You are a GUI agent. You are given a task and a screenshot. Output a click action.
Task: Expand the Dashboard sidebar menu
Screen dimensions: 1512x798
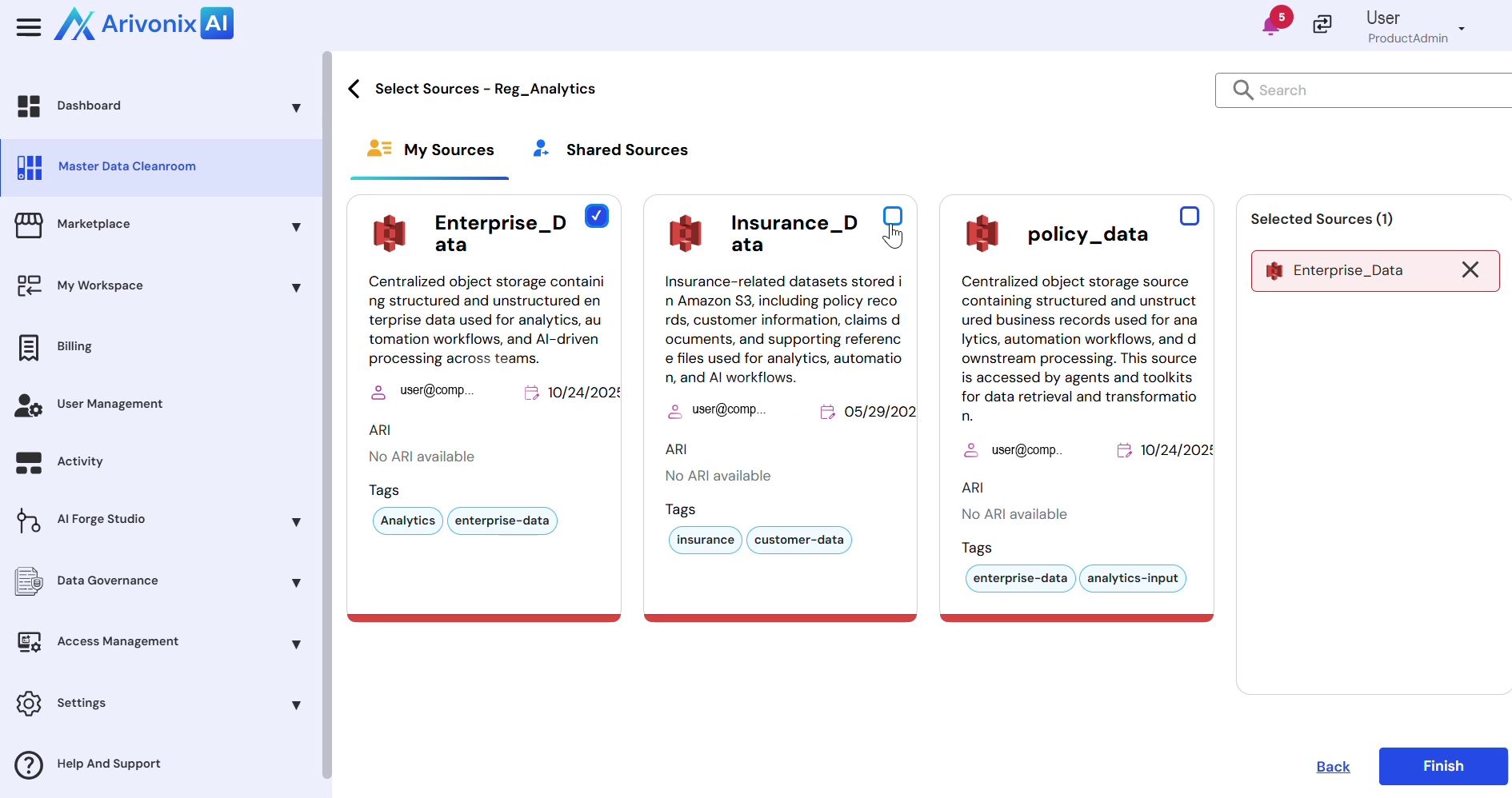(296, 107)
